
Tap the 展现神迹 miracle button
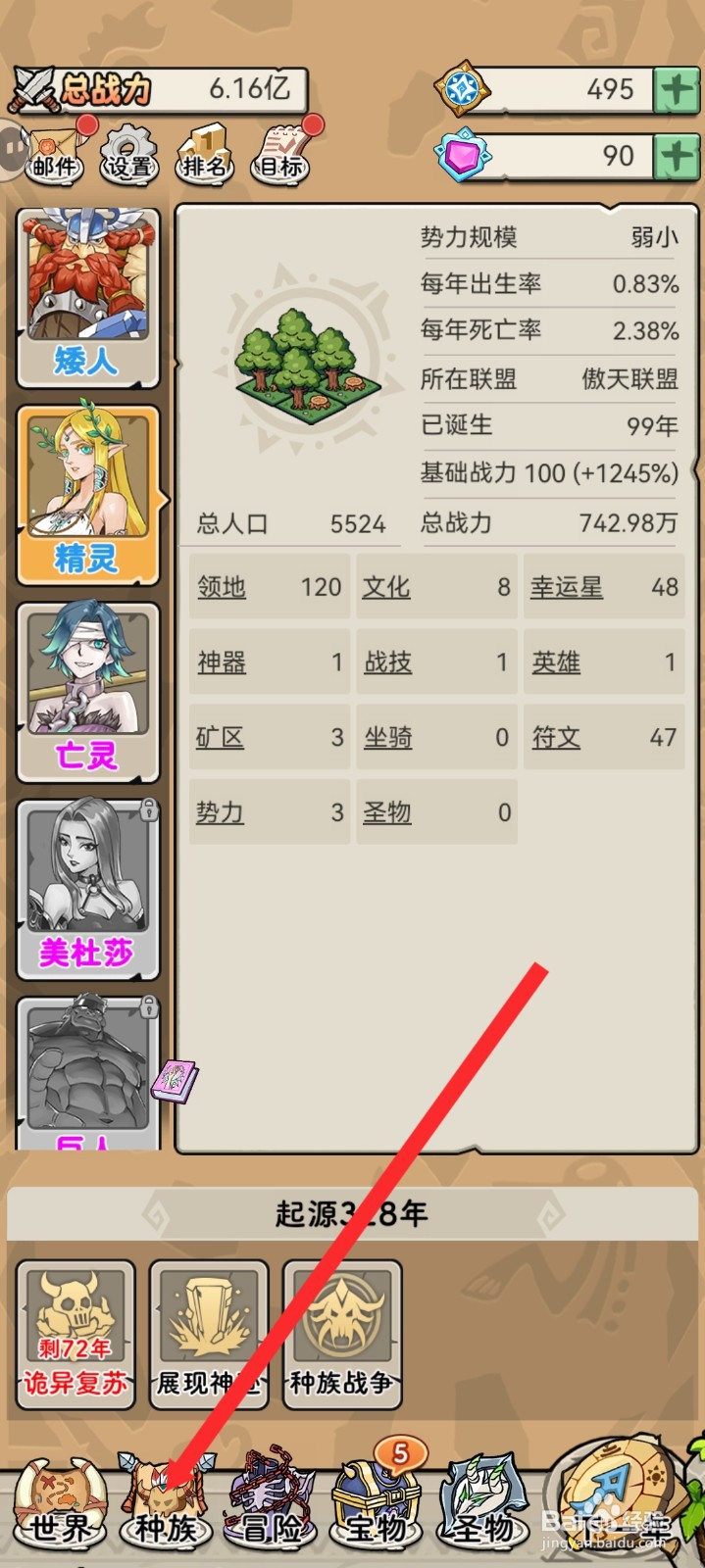209,1335
